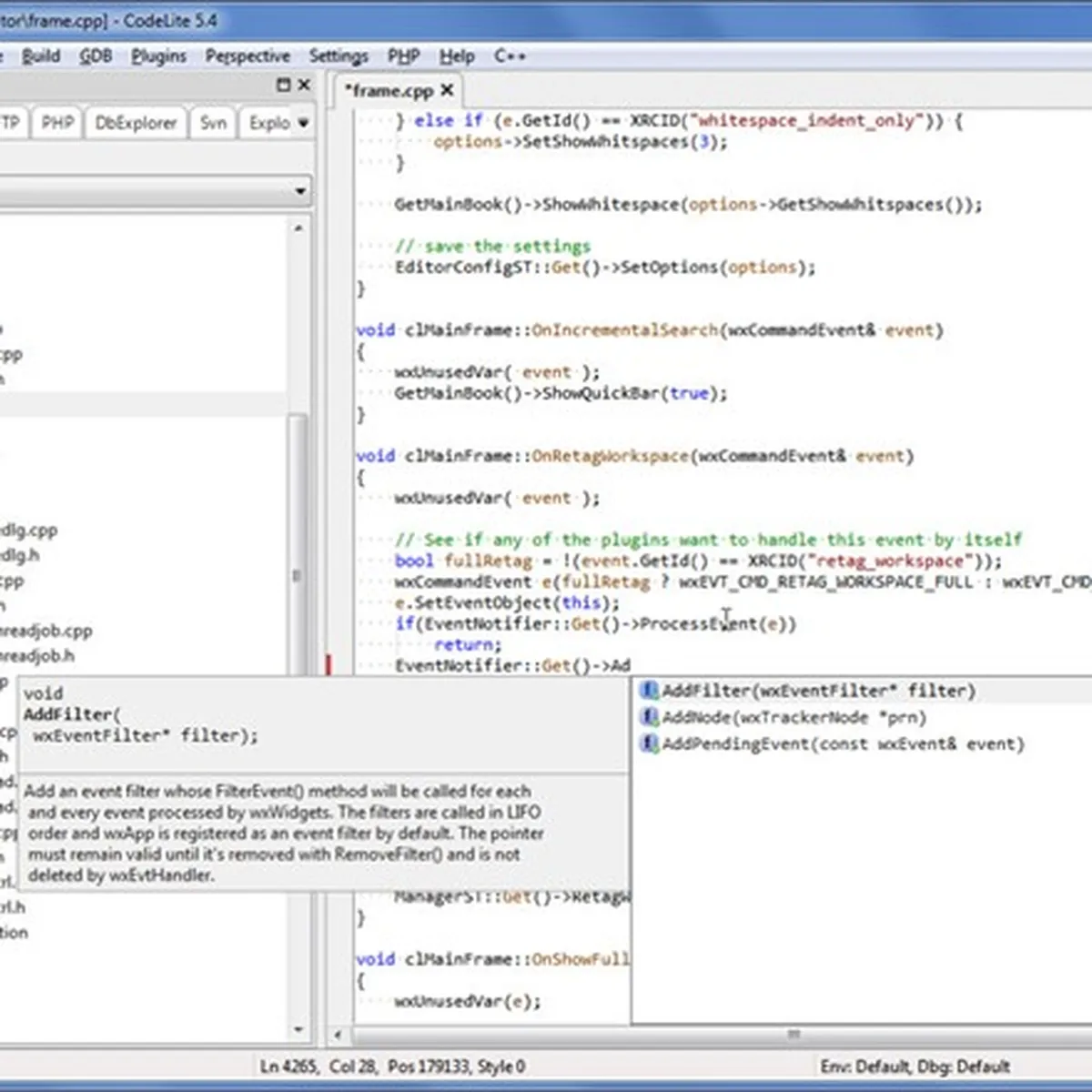Select AddPendingEvent completion entry
The width and height of the screenshot is (1092, 1092).
click(842, 743)
